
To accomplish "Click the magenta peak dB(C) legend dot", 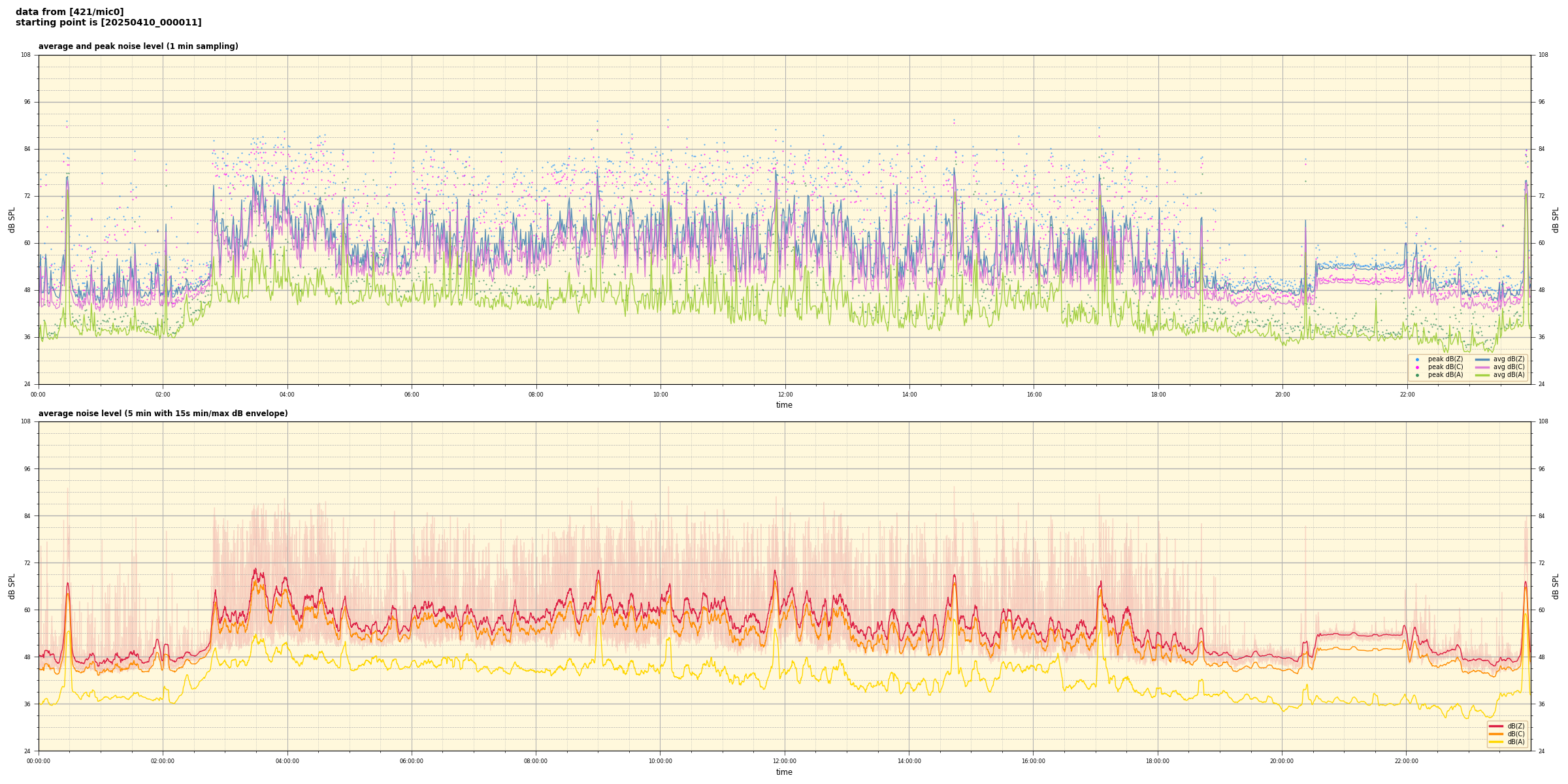I will (1417, 367).
